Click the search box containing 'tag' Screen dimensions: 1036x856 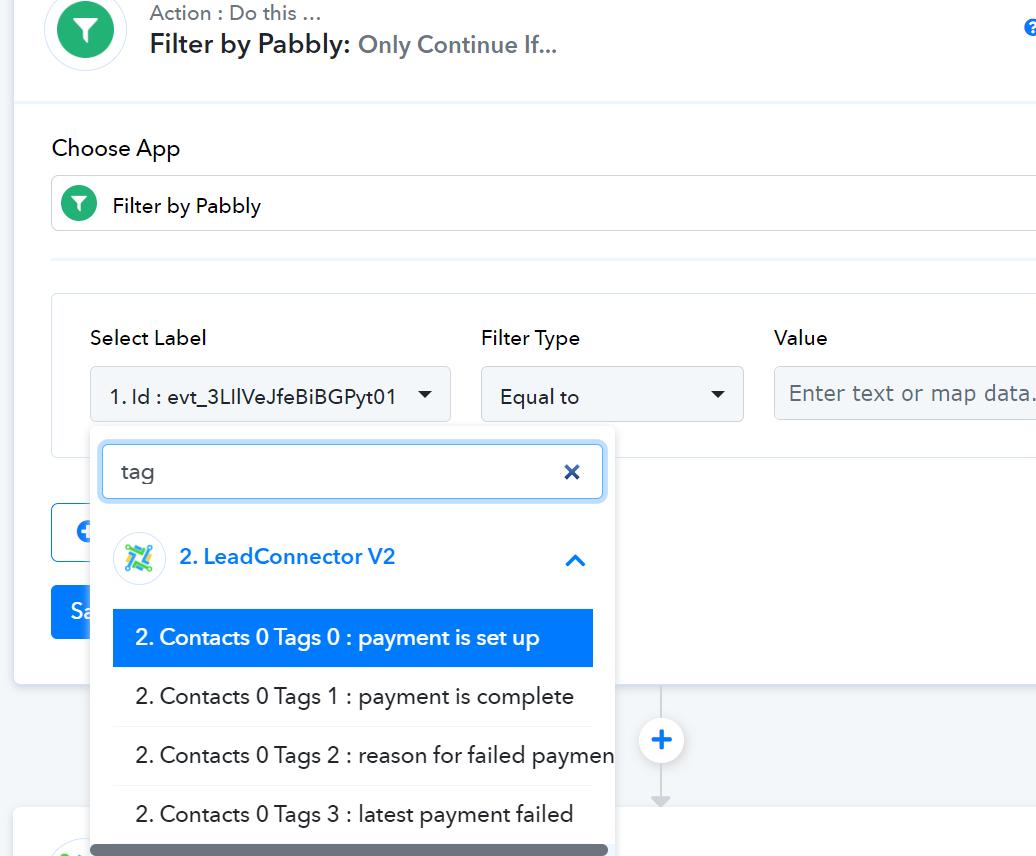pyautogui.click(x=352, y=472)
